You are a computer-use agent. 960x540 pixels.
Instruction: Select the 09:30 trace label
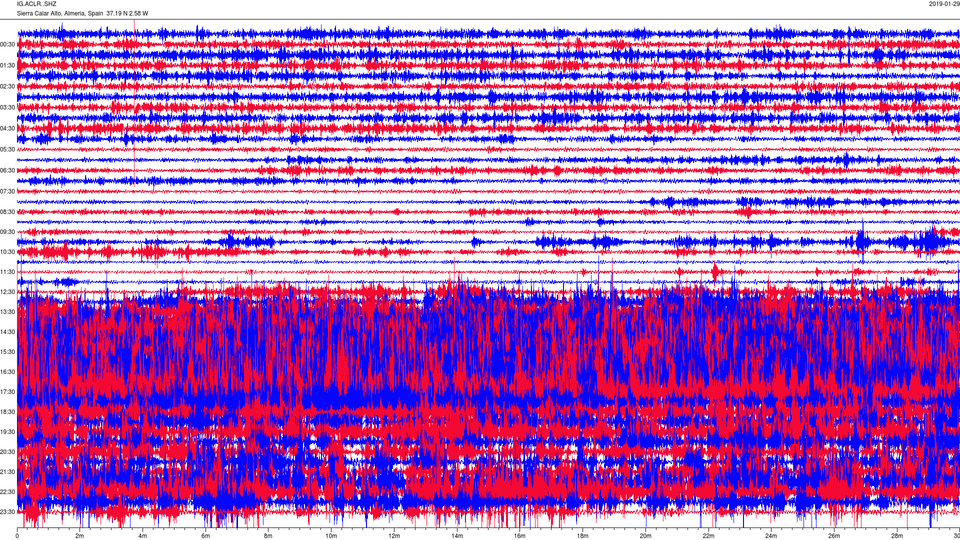point(7,232)
